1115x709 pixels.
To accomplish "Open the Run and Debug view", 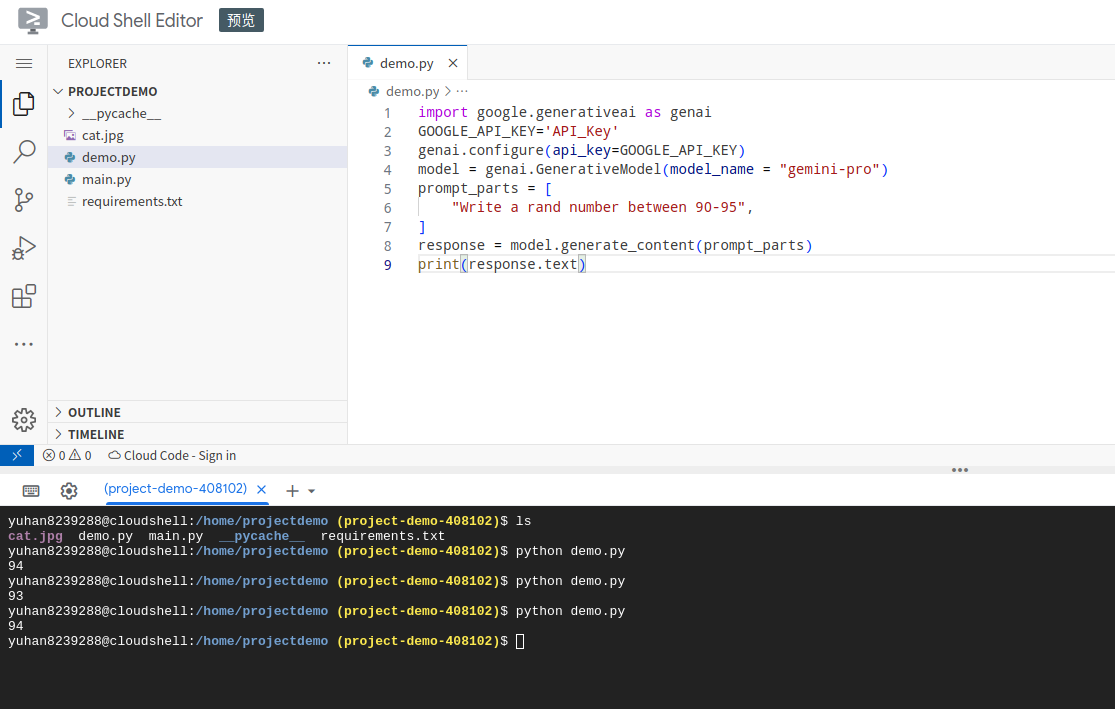I will coord(24,248).
